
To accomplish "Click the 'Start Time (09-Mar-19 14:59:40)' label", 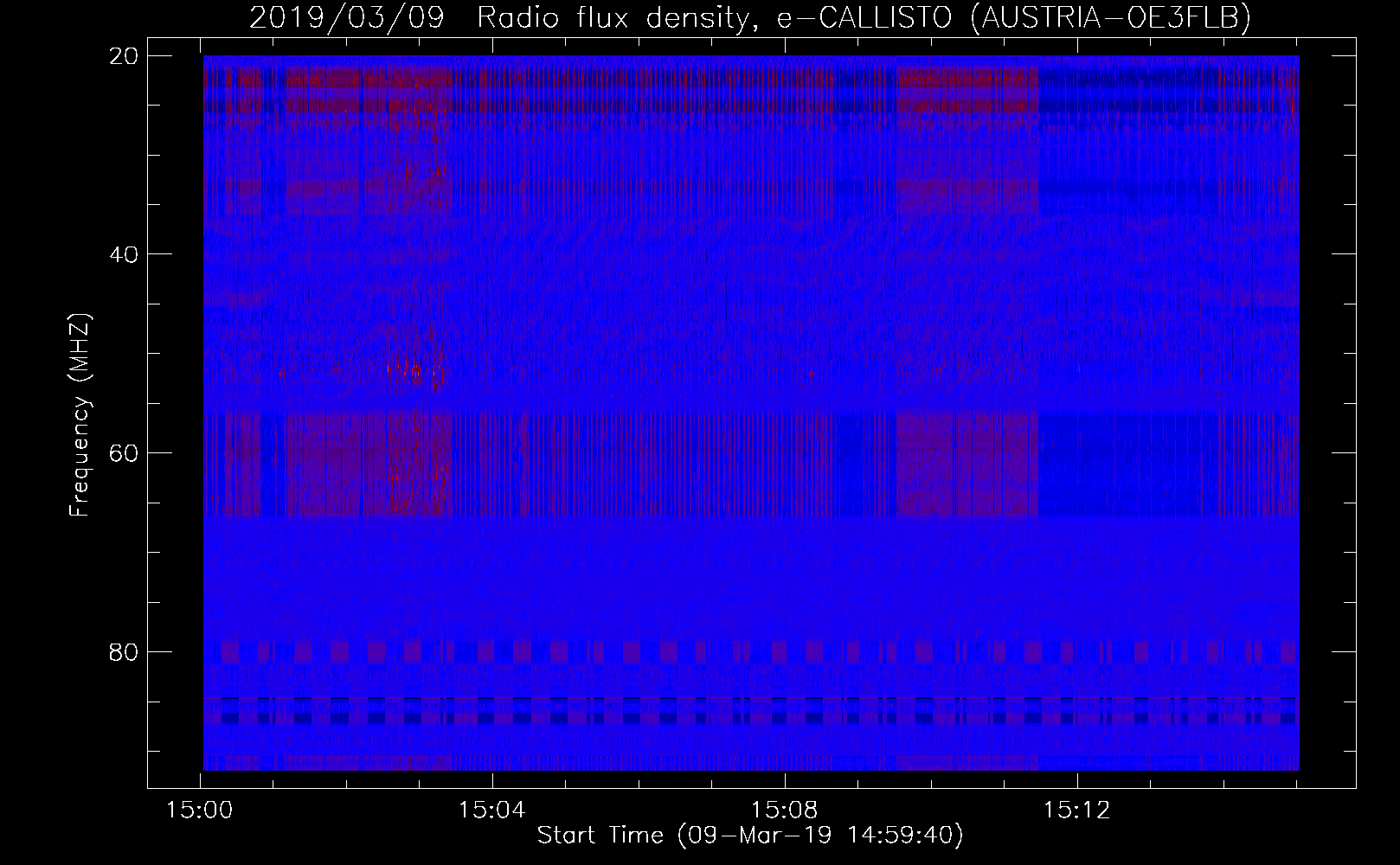I will click(x=750, y=836).
